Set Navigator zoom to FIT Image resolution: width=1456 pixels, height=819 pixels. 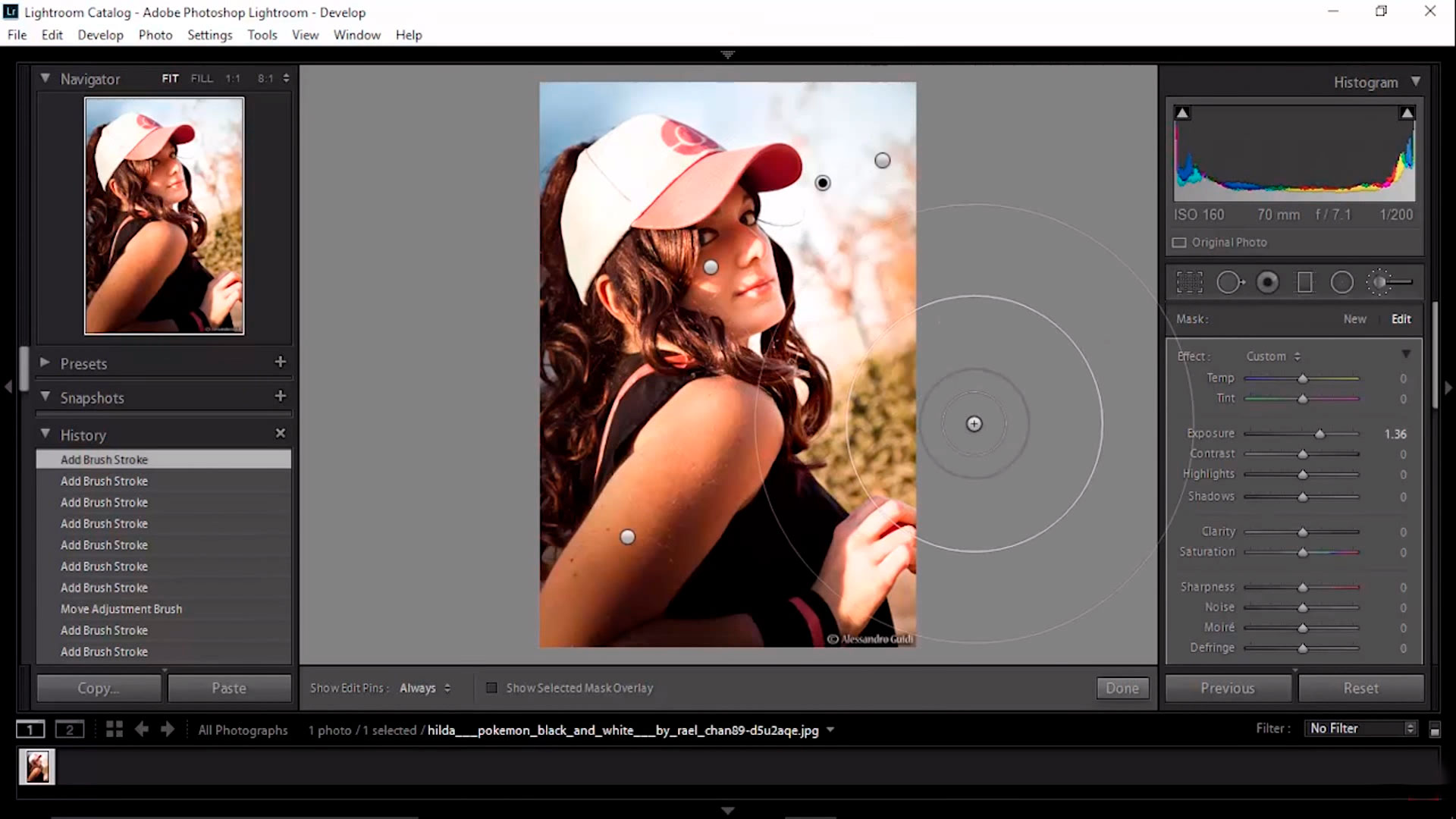tap(170, 78)
